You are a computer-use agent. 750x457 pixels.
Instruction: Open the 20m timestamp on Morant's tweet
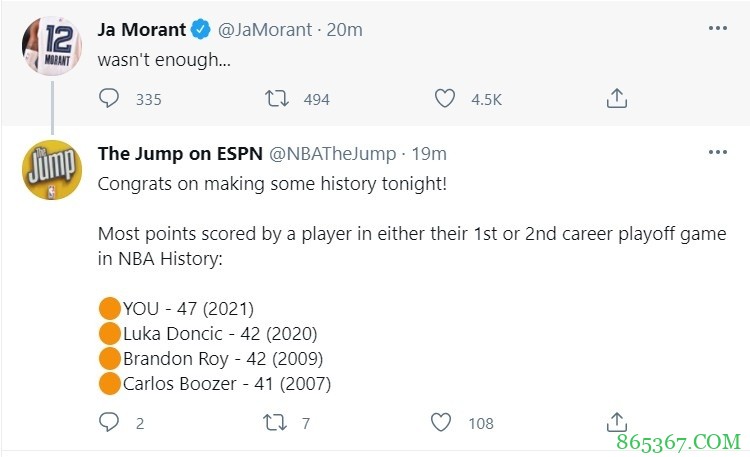[345, 30]
